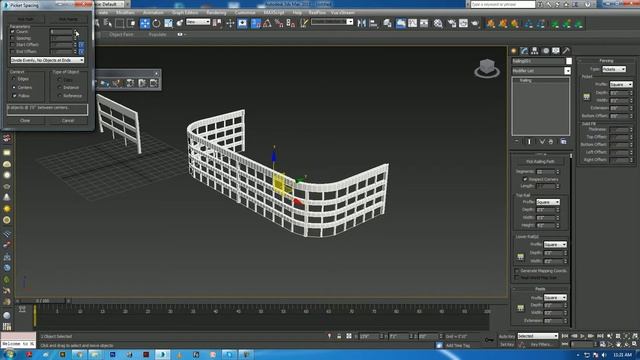Open the Rendering menu
This screenshot has width=640, height=360.
click(216, 13)
